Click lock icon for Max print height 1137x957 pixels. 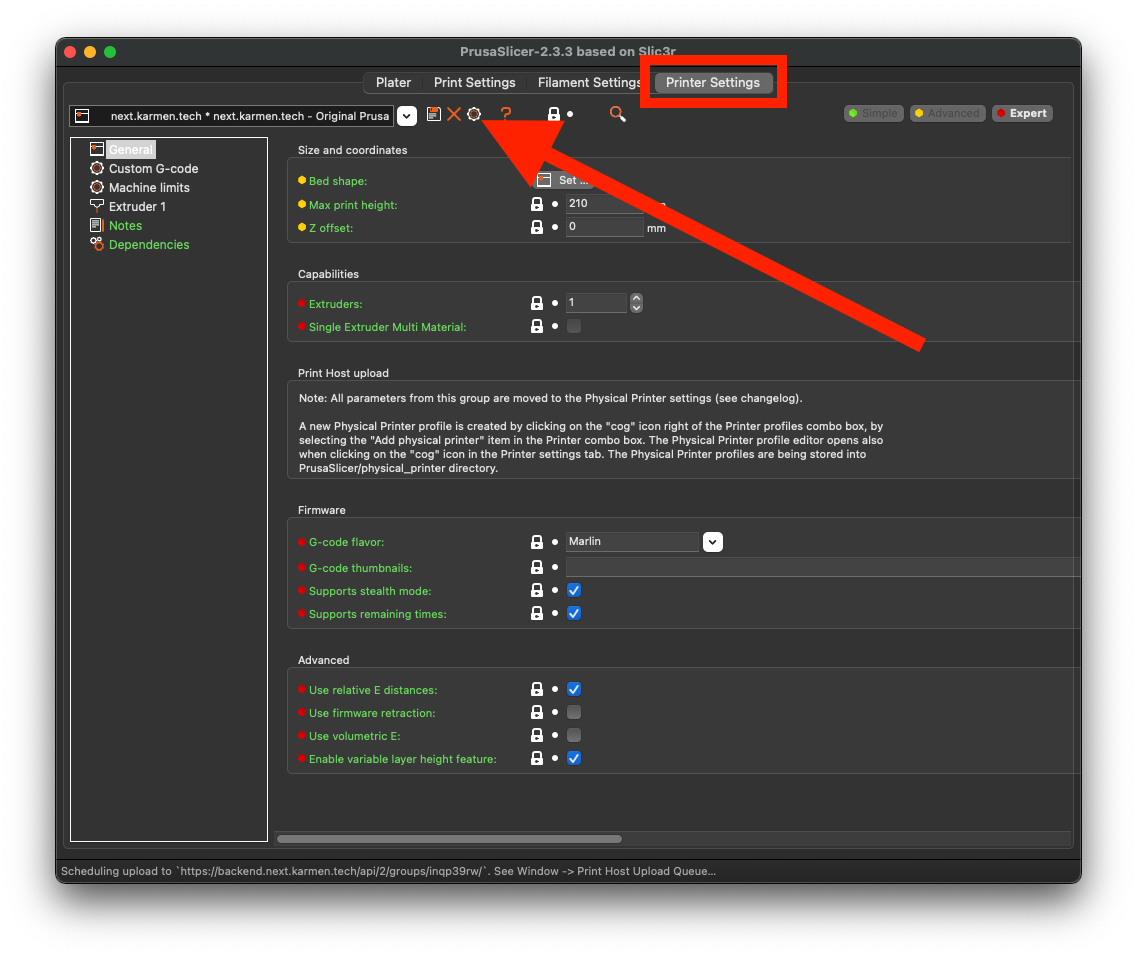tap(537, 204)
